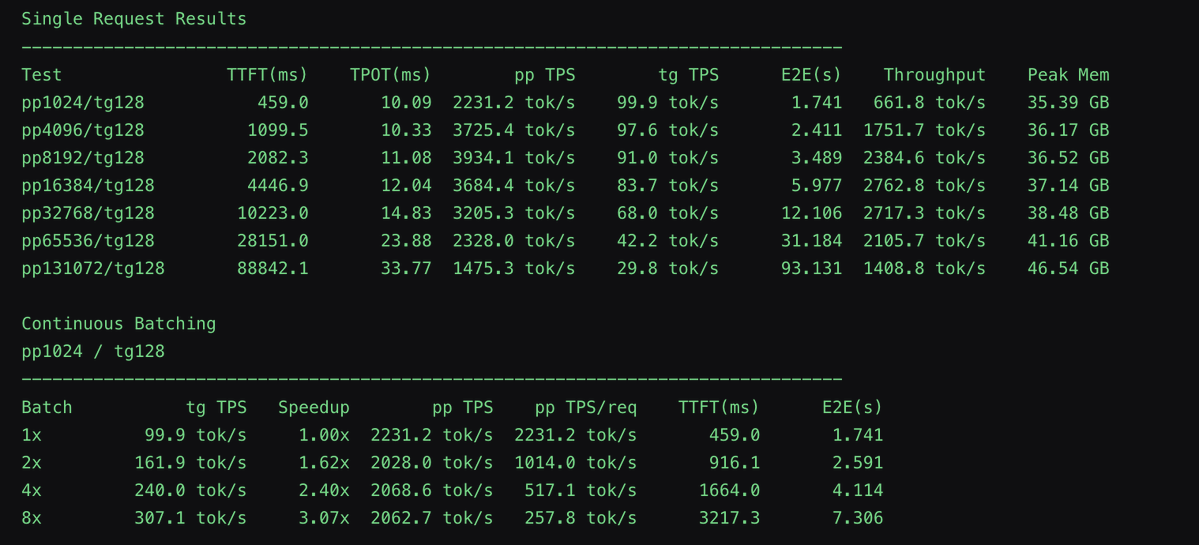Image resolution: width=1199 pixels, height=545 pixels.
Task: Click the pp TPS value '3684.4 tok/s'
Action: tap(514, 185)
